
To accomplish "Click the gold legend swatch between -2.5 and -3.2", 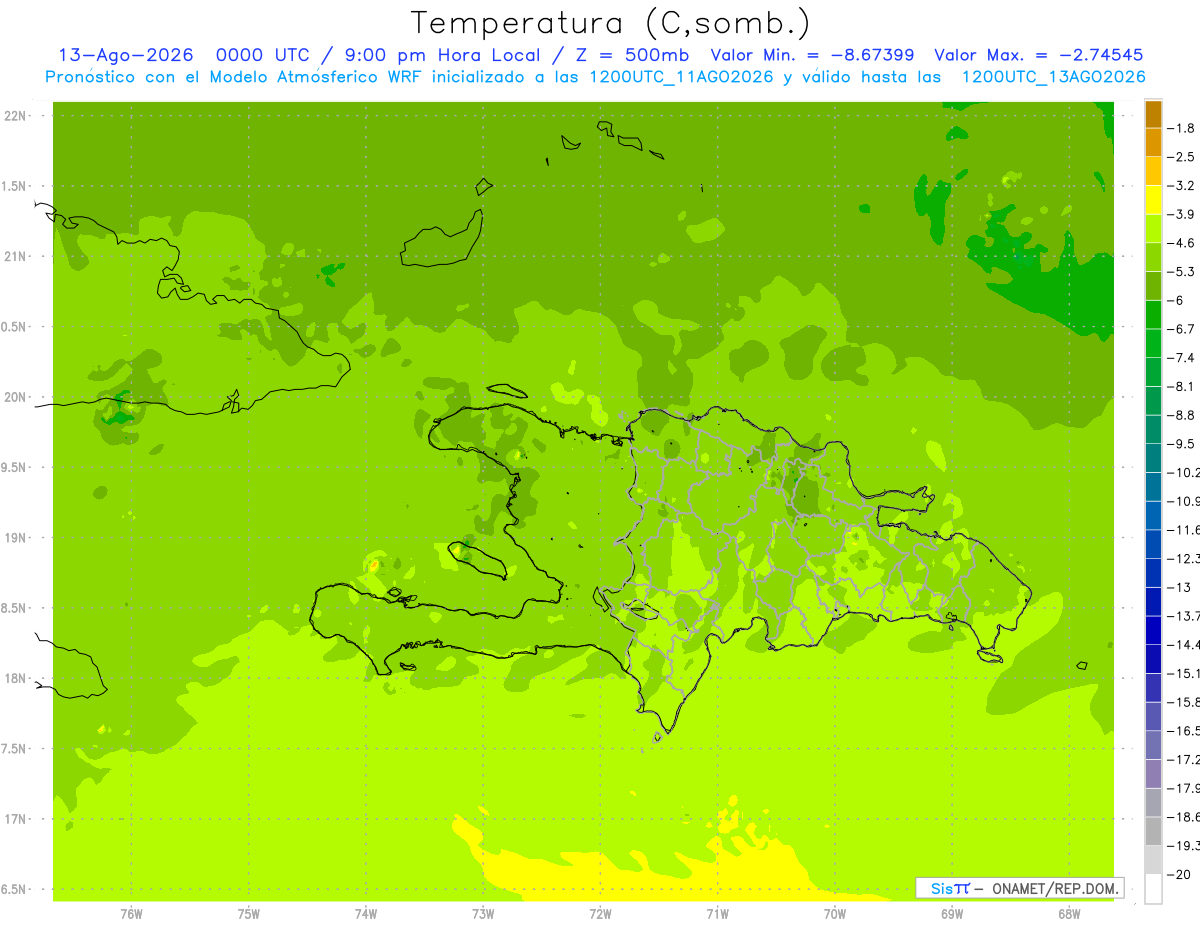I will (x=1153, y=171).
